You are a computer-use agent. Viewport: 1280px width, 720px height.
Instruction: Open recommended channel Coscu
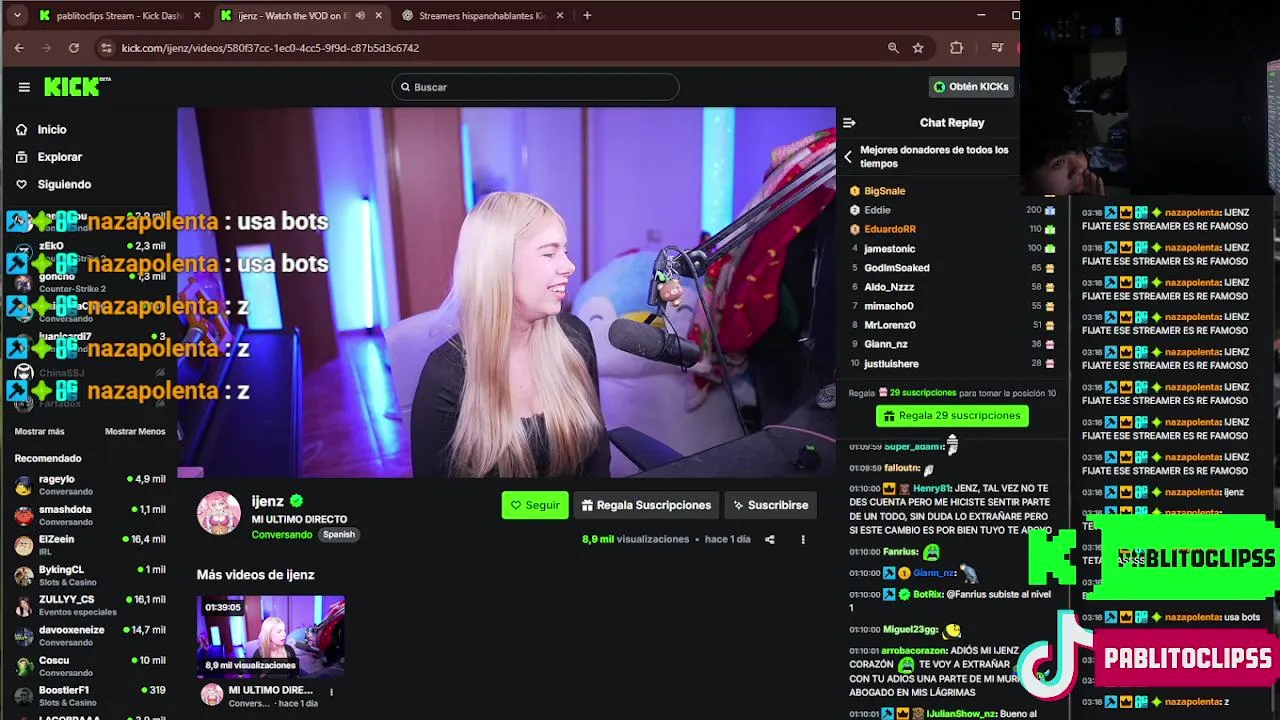[x=90, y=665]
